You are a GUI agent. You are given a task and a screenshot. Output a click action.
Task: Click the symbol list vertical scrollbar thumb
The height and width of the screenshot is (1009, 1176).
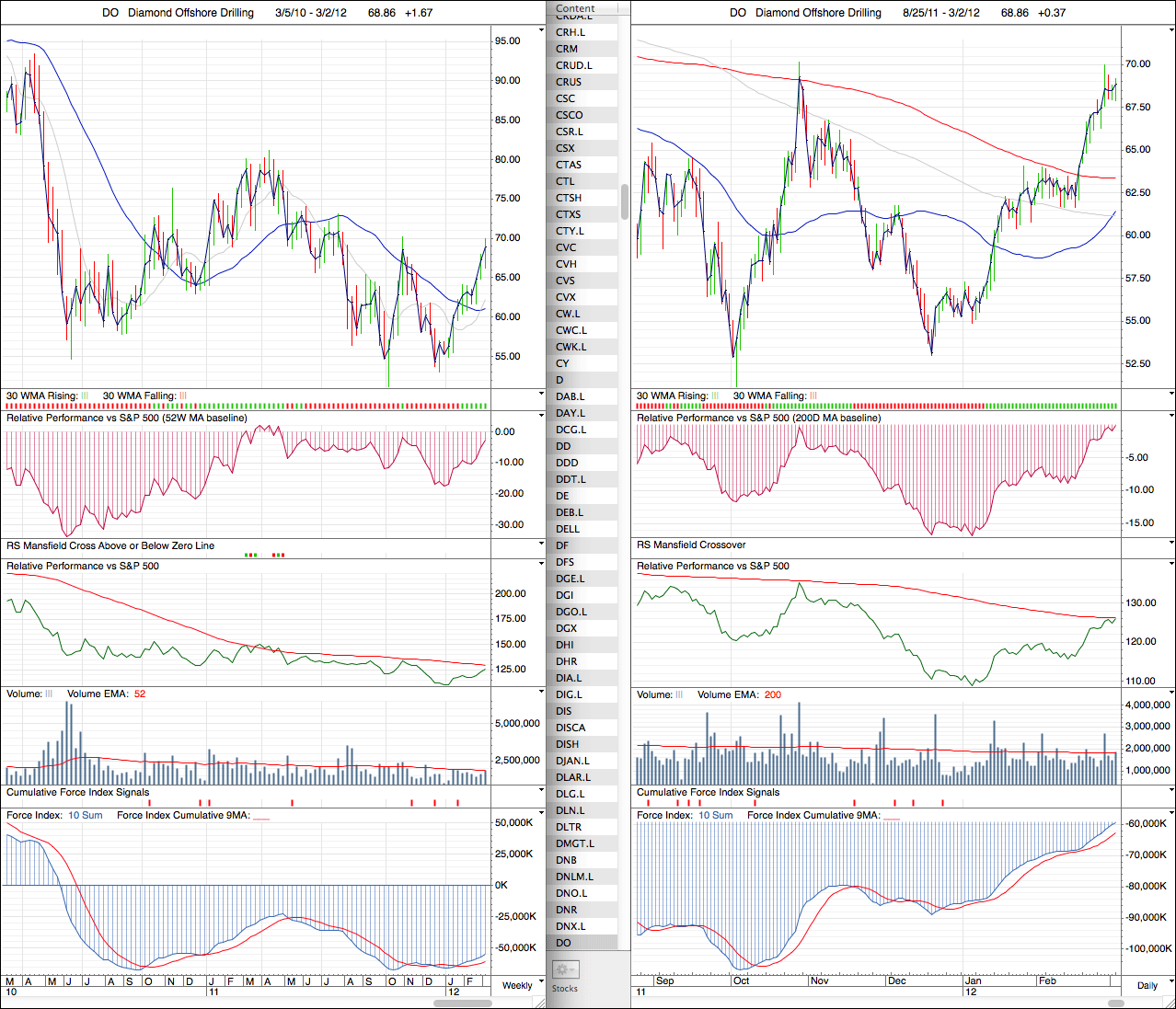coord(625,201)
